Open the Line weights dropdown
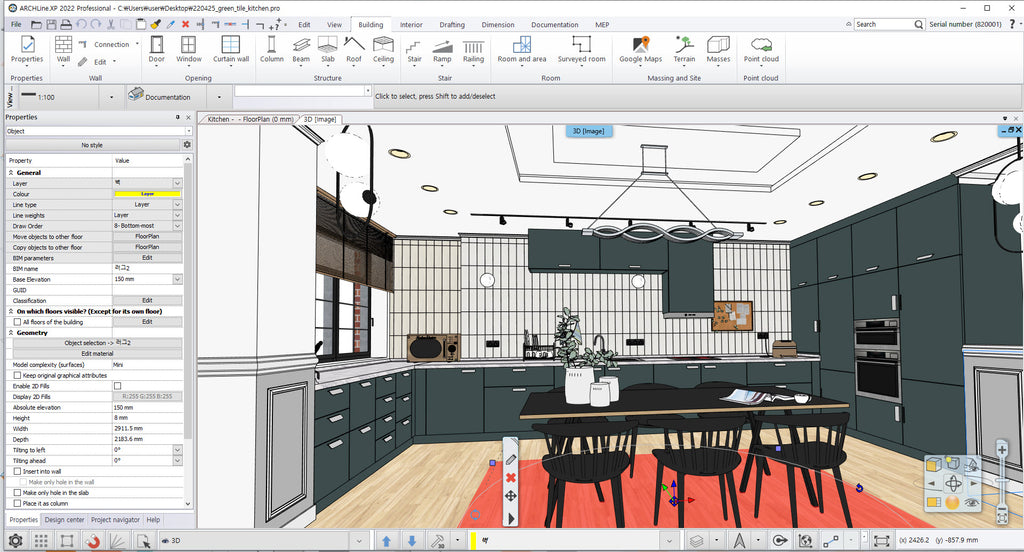The image size is (1024, 552). point(177,215)
